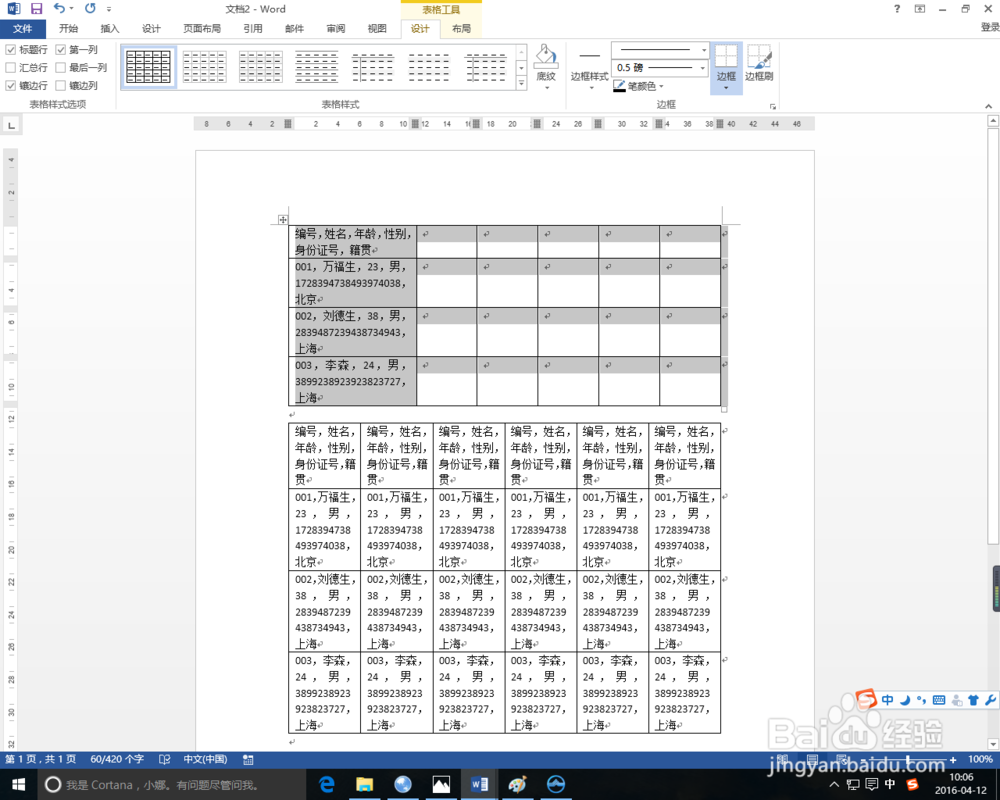Open the borders dialog launcher
Screen dimensions: 1000x800
772,106
